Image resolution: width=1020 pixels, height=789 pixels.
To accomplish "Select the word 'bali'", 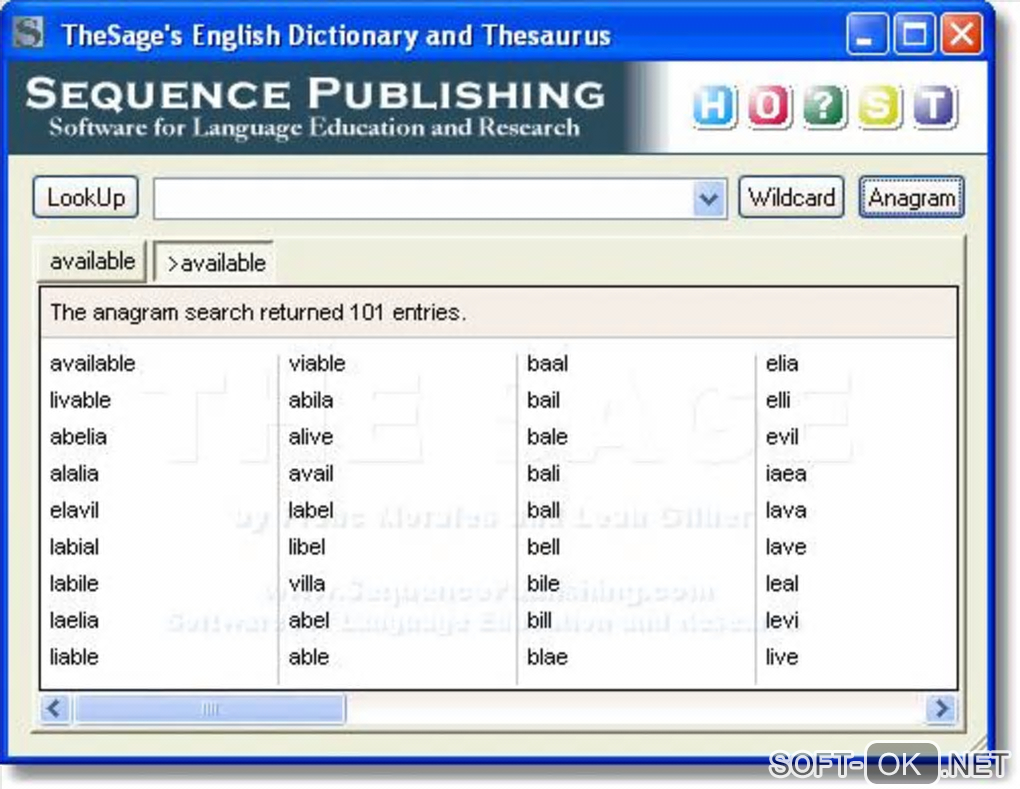I will (543, 474).
